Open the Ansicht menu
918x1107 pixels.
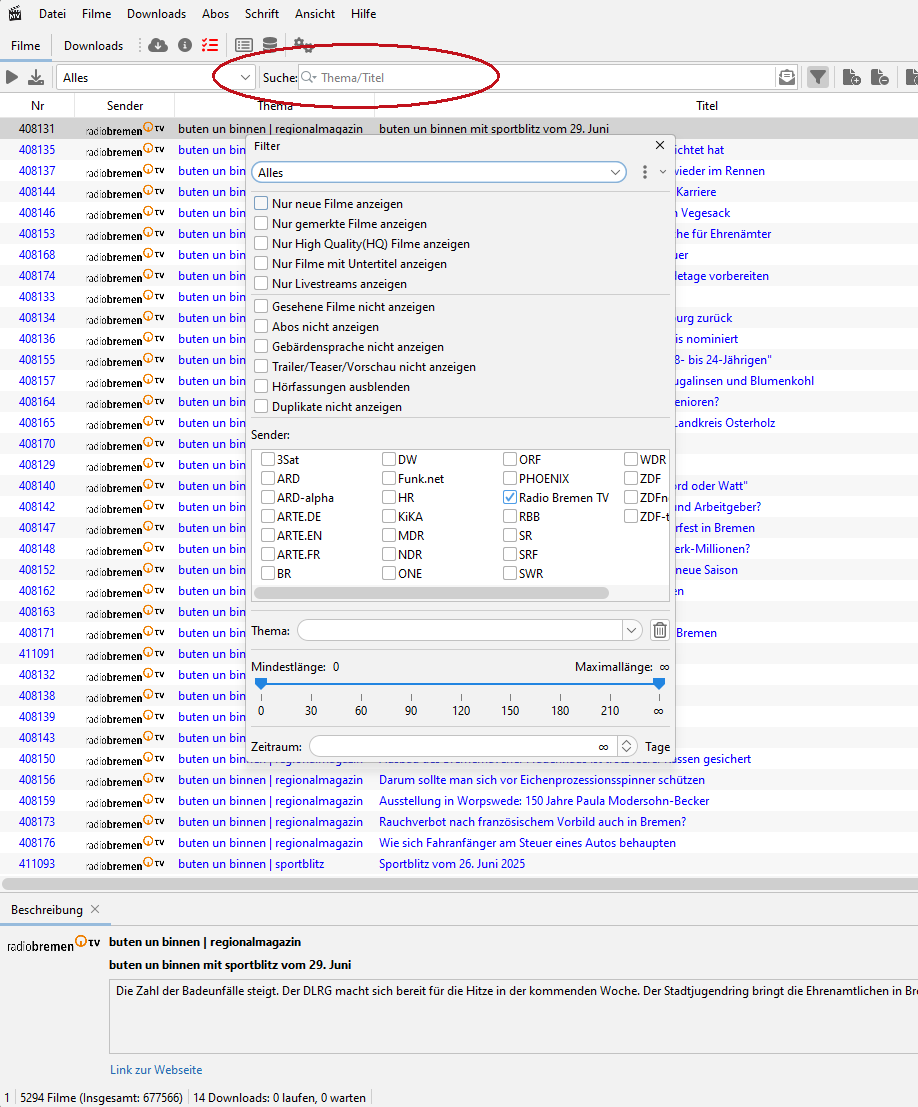[x=315, y=13]
